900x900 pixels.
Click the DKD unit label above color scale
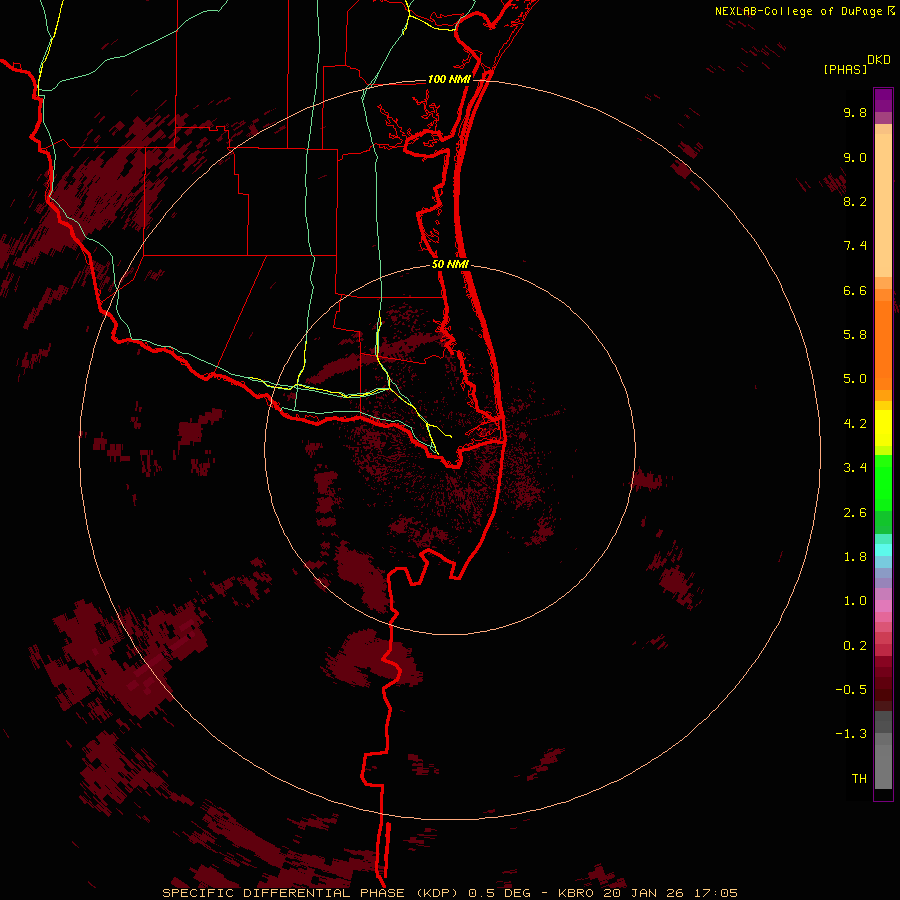(878, 59)
